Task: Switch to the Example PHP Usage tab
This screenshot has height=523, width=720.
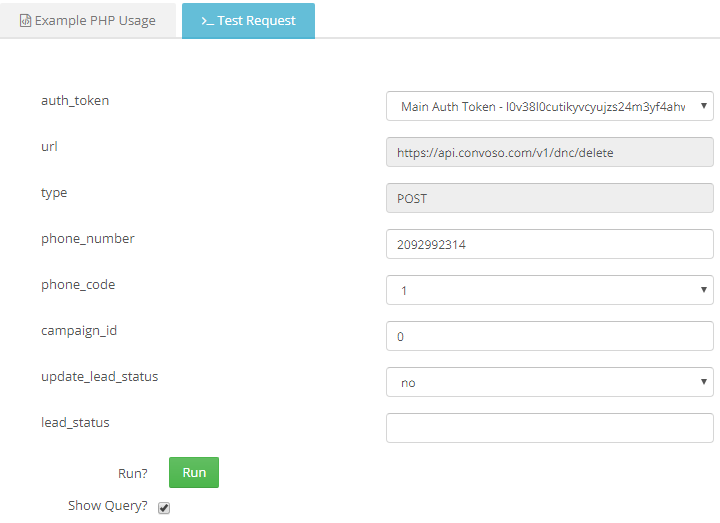Action: (x=88, y=21)
